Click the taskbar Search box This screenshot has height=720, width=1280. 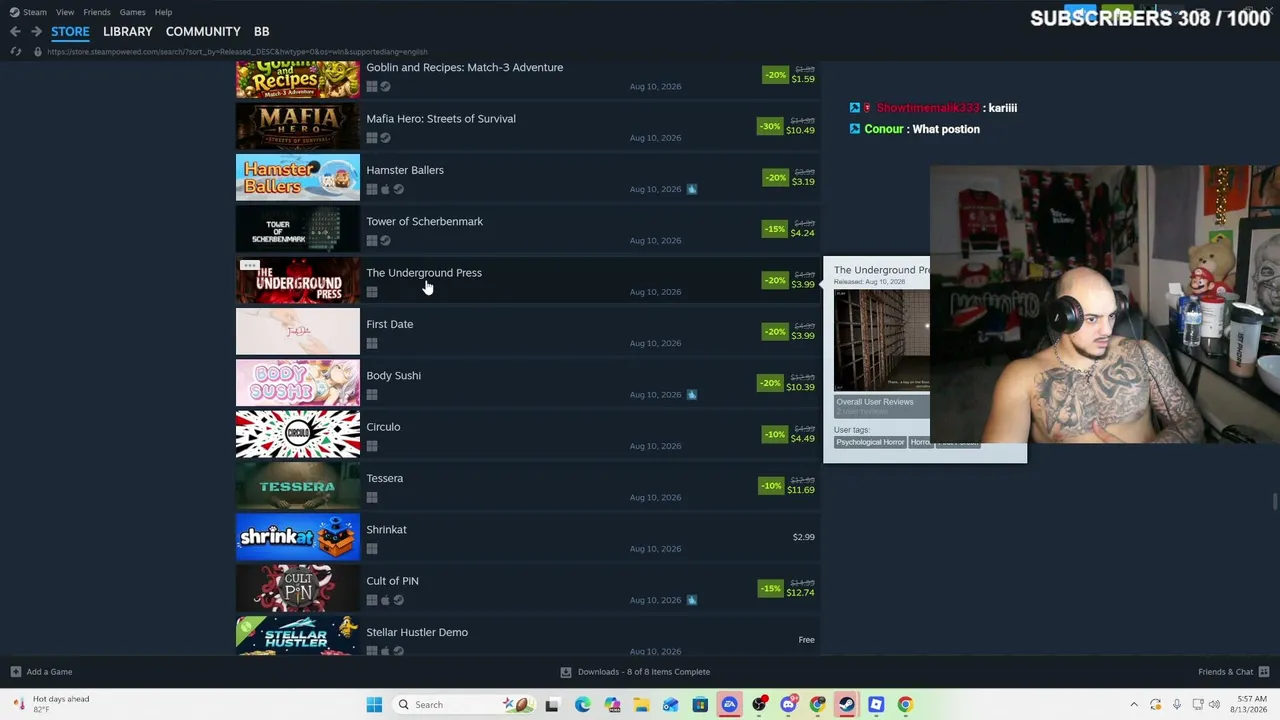coord(463,705)
